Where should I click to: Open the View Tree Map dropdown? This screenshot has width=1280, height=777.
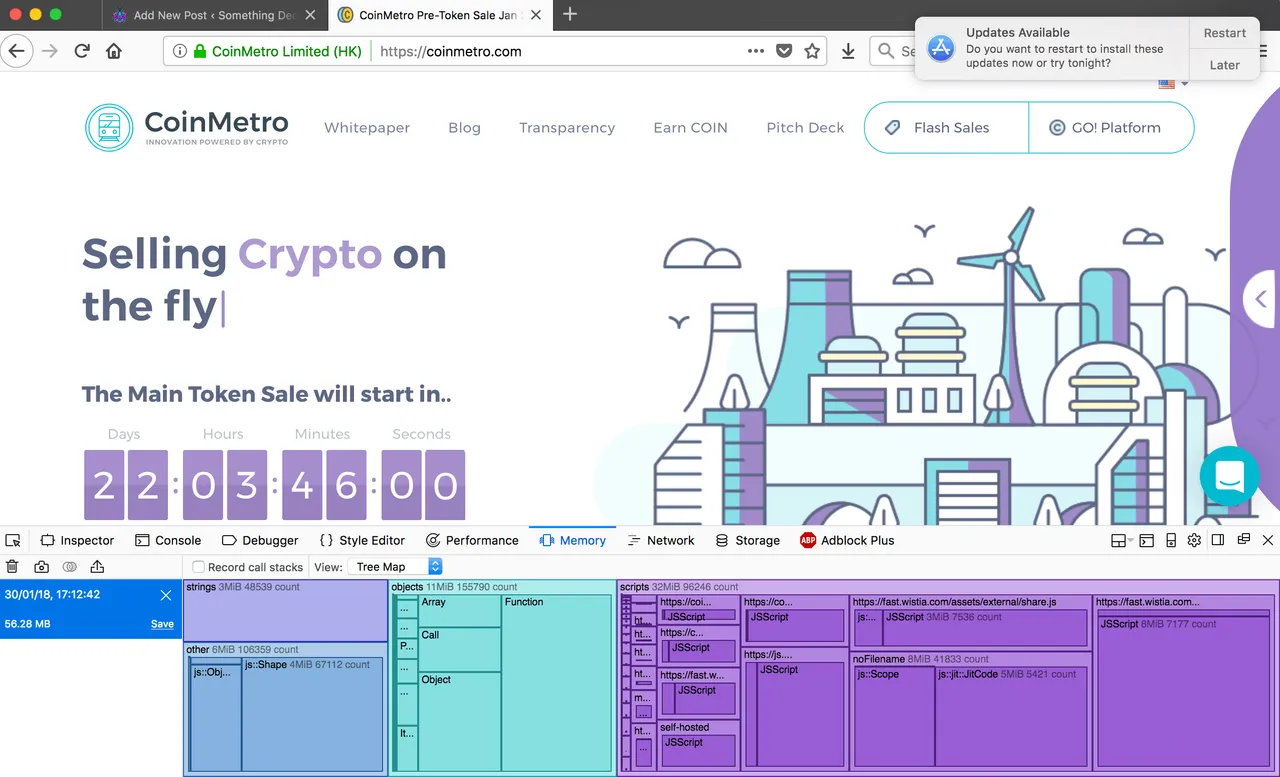tap(395, 567)
